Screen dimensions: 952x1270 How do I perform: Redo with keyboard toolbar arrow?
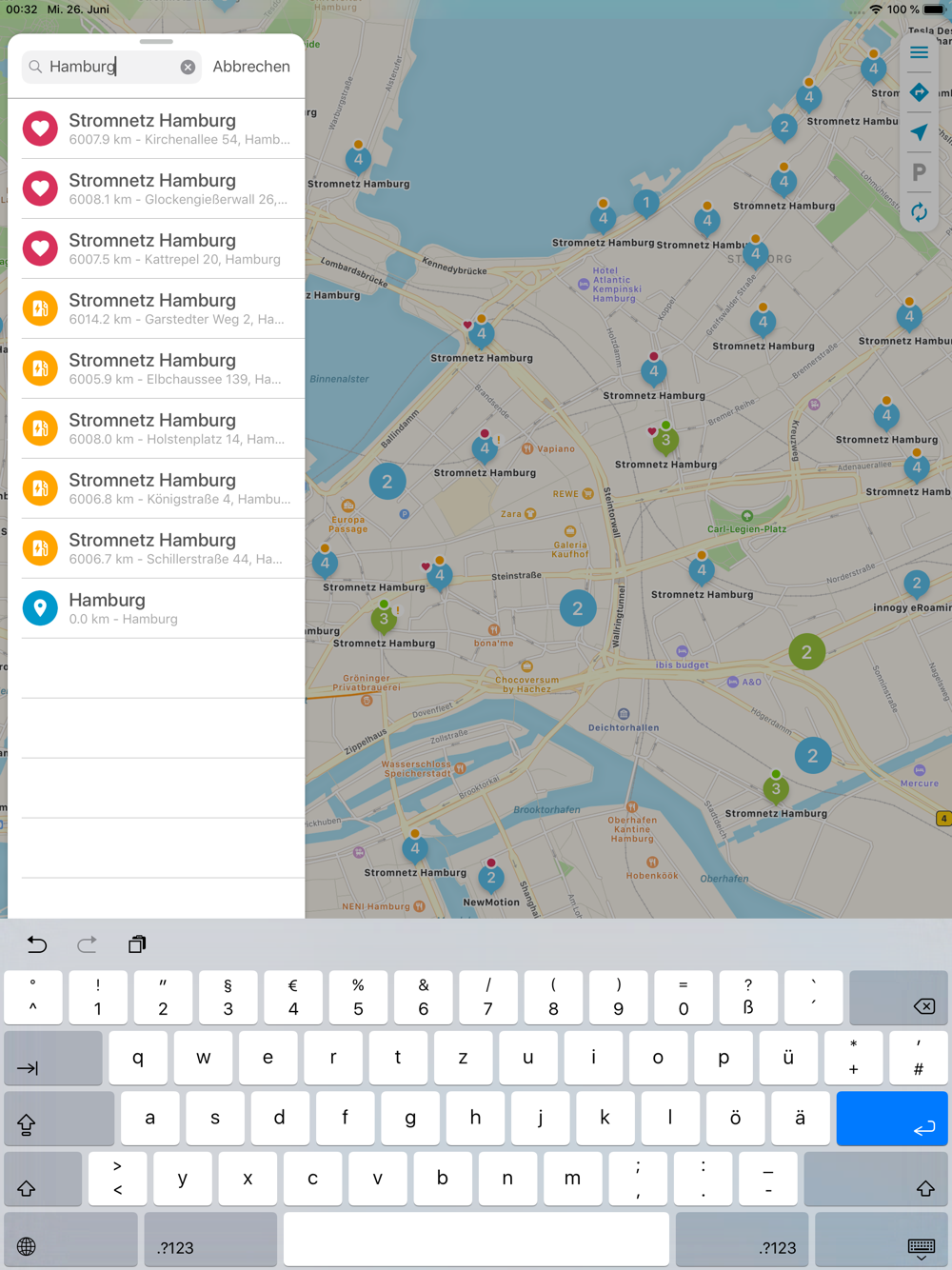87,944
